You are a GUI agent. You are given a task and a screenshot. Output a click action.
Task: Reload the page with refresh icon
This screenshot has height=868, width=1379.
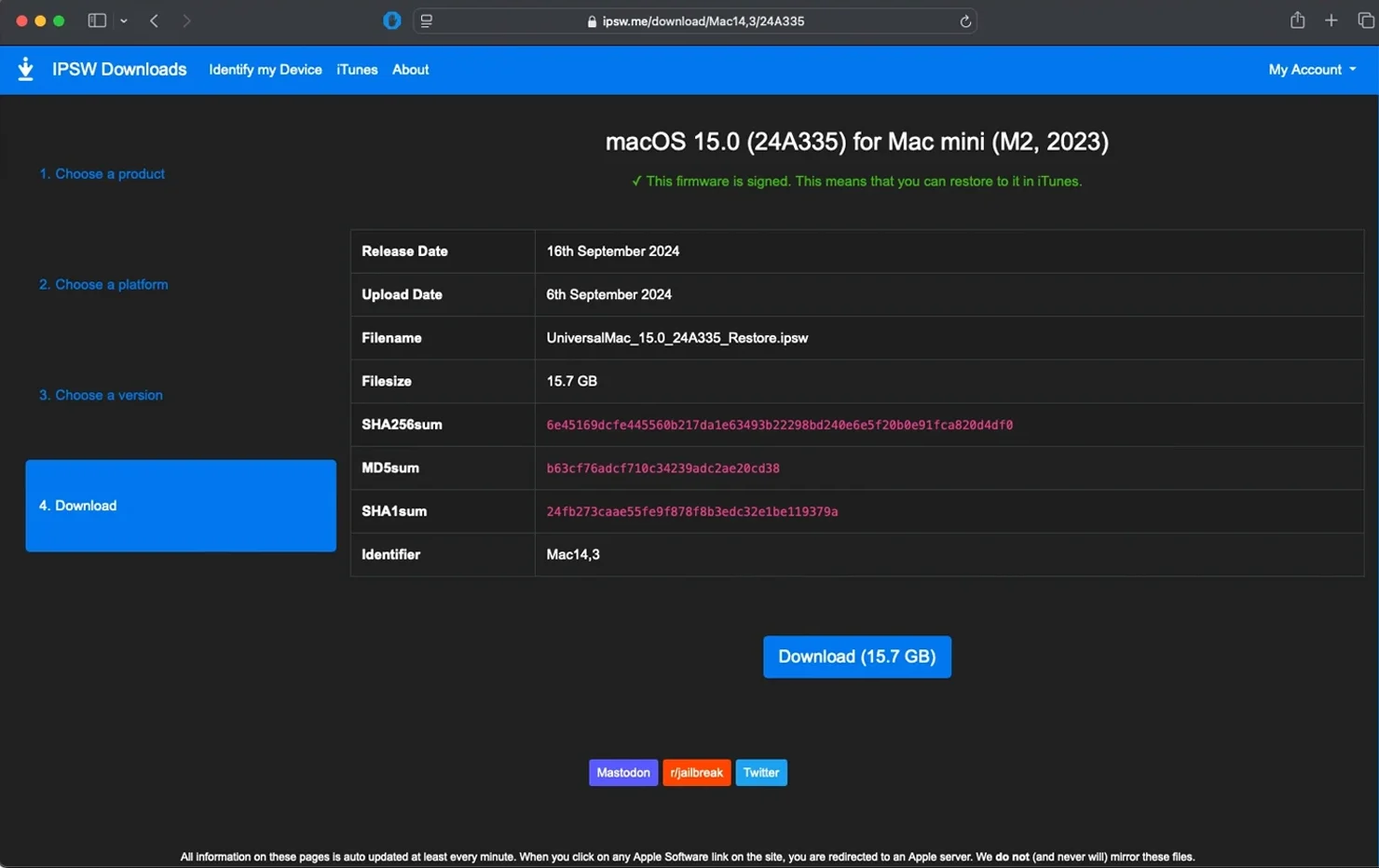tap(965, 21)
